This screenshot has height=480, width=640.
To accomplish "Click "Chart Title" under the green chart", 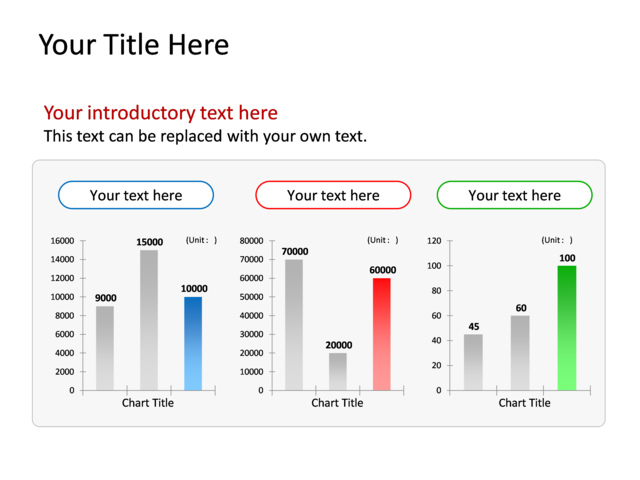I will [524, 403].
